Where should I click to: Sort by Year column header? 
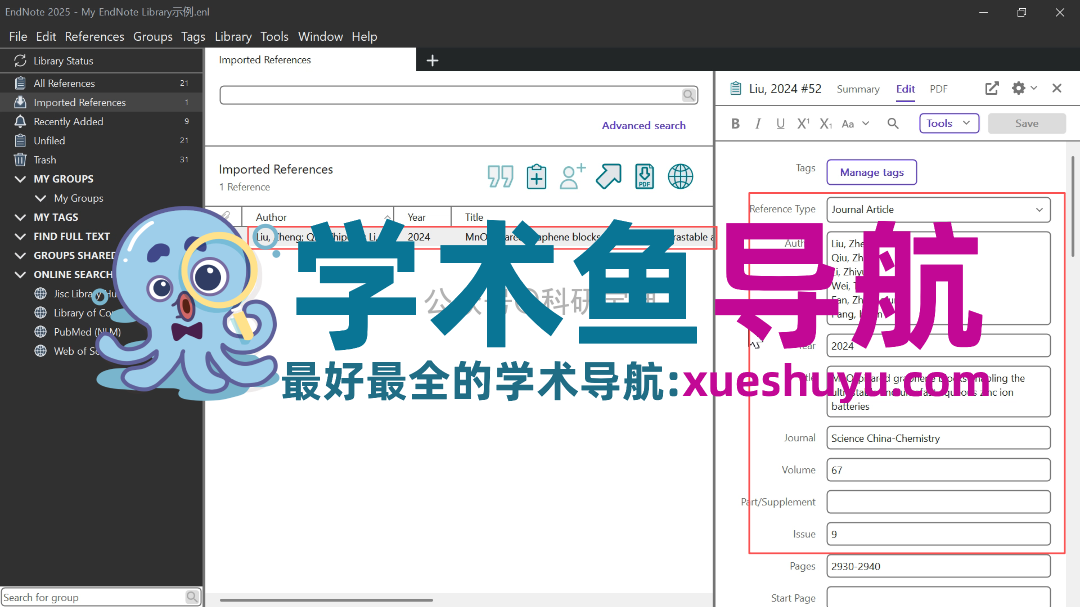pyautogui.click(x=422, y=217)
